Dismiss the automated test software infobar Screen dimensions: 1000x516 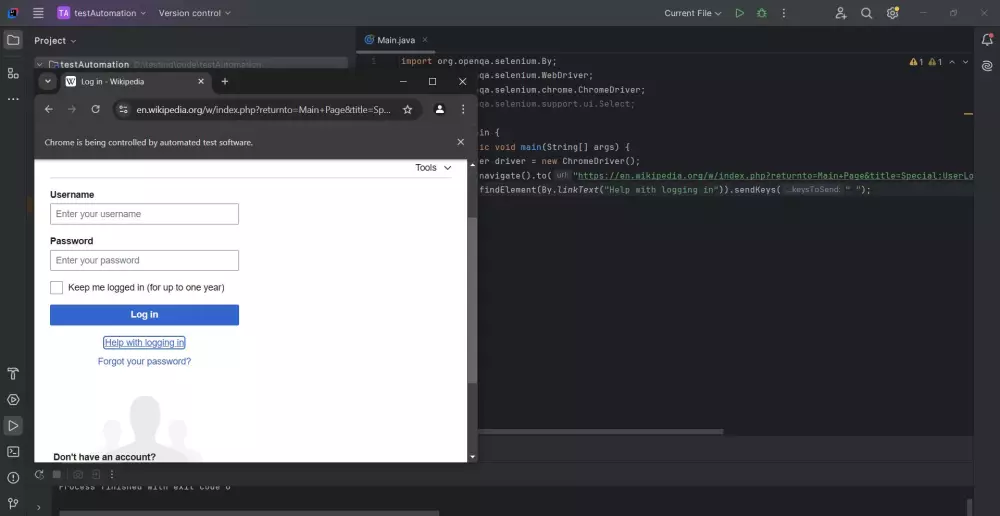(x=460, y=142)
